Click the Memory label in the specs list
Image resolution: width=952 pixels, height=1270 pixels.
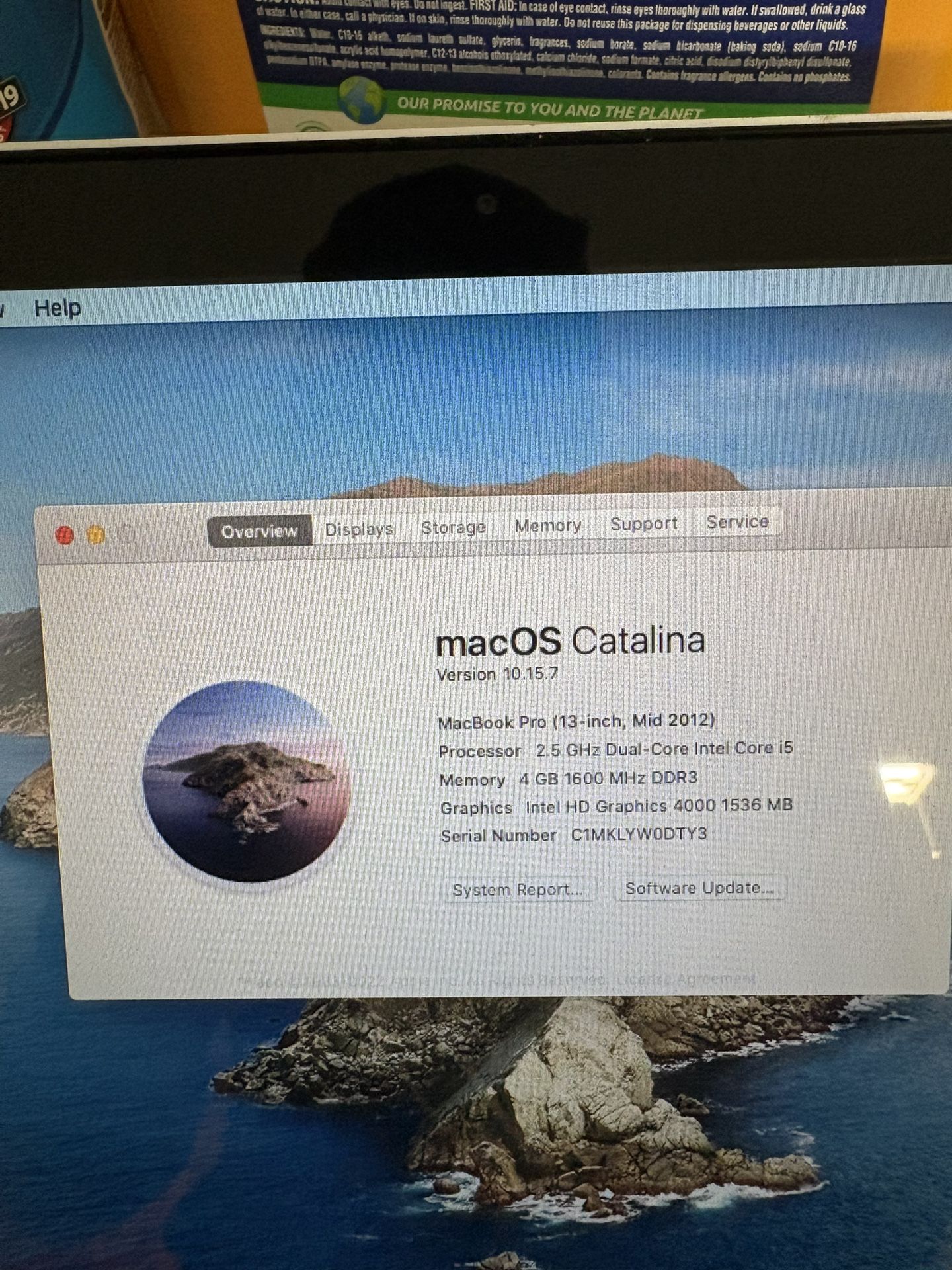pyautogui.click(x=472, y=780)
